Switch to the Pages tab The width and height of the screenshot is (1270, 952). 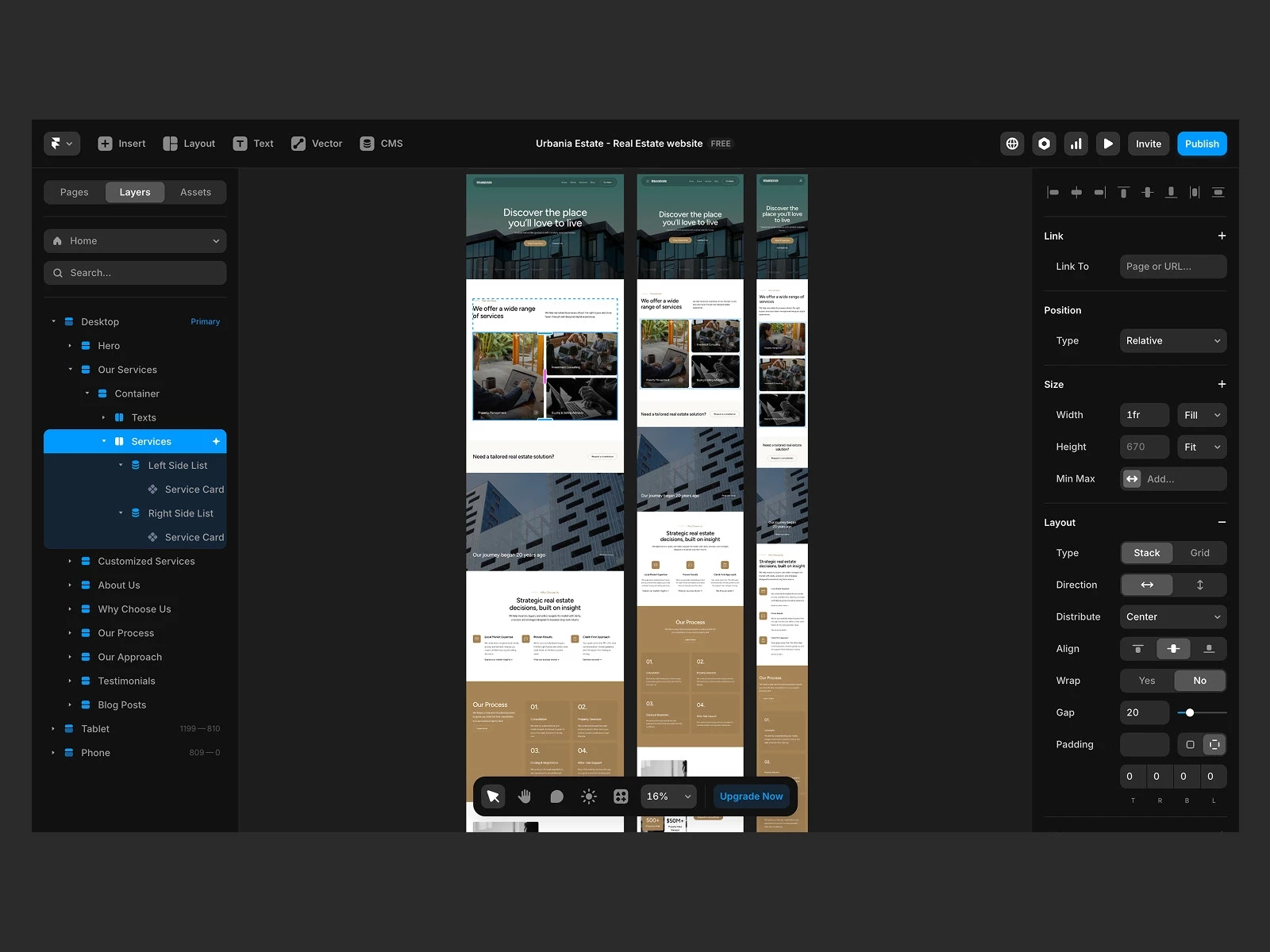pyautogui.click(x=75, y=192)
